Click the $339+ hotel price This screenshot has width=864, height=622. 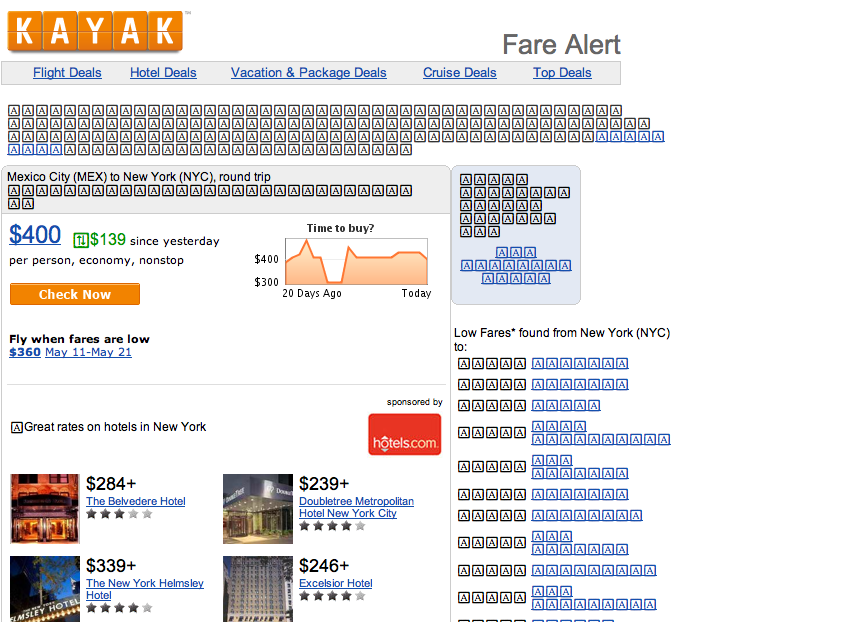111,566
